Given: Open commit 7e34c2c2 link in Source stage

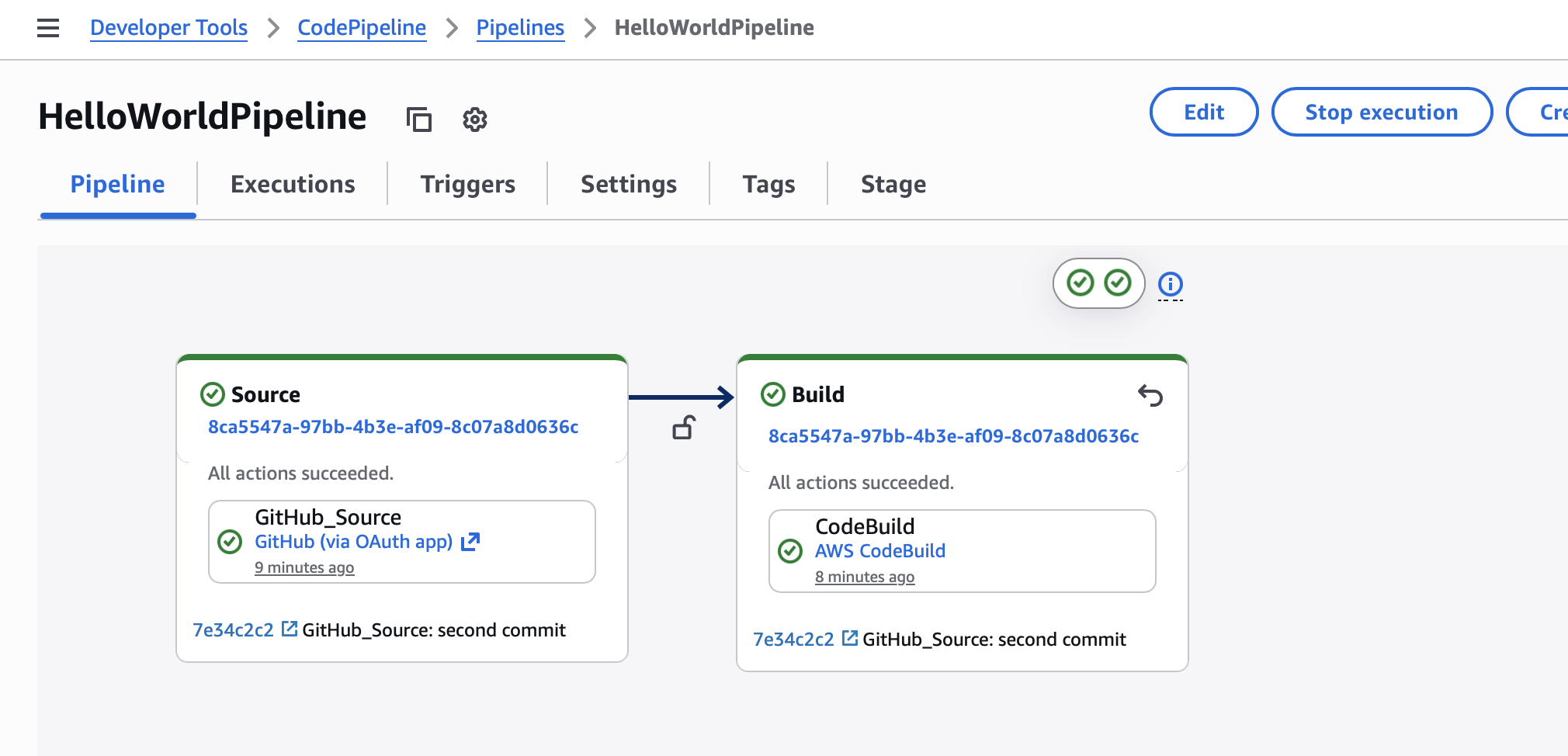Looking at the screenshot, I should (234, 629).
